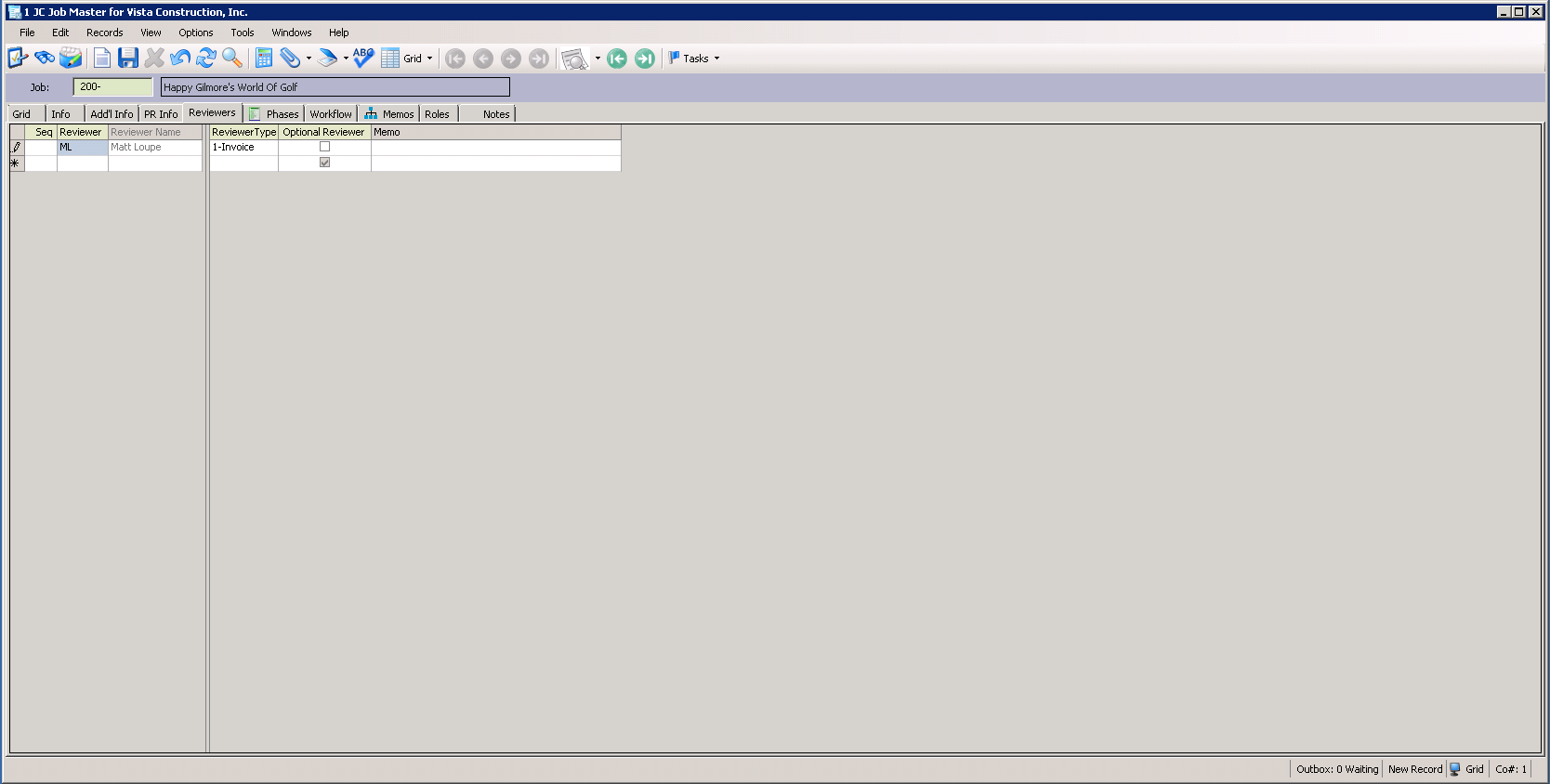The image size is (1550, 784).
Task: Open the Options menu
Action: (x=196, y=33)
